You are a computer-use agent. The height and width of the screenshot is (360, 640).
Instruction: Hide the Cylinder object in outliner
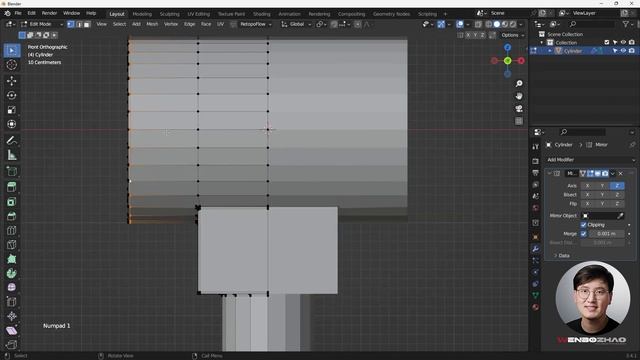click(x=623, y=51)
